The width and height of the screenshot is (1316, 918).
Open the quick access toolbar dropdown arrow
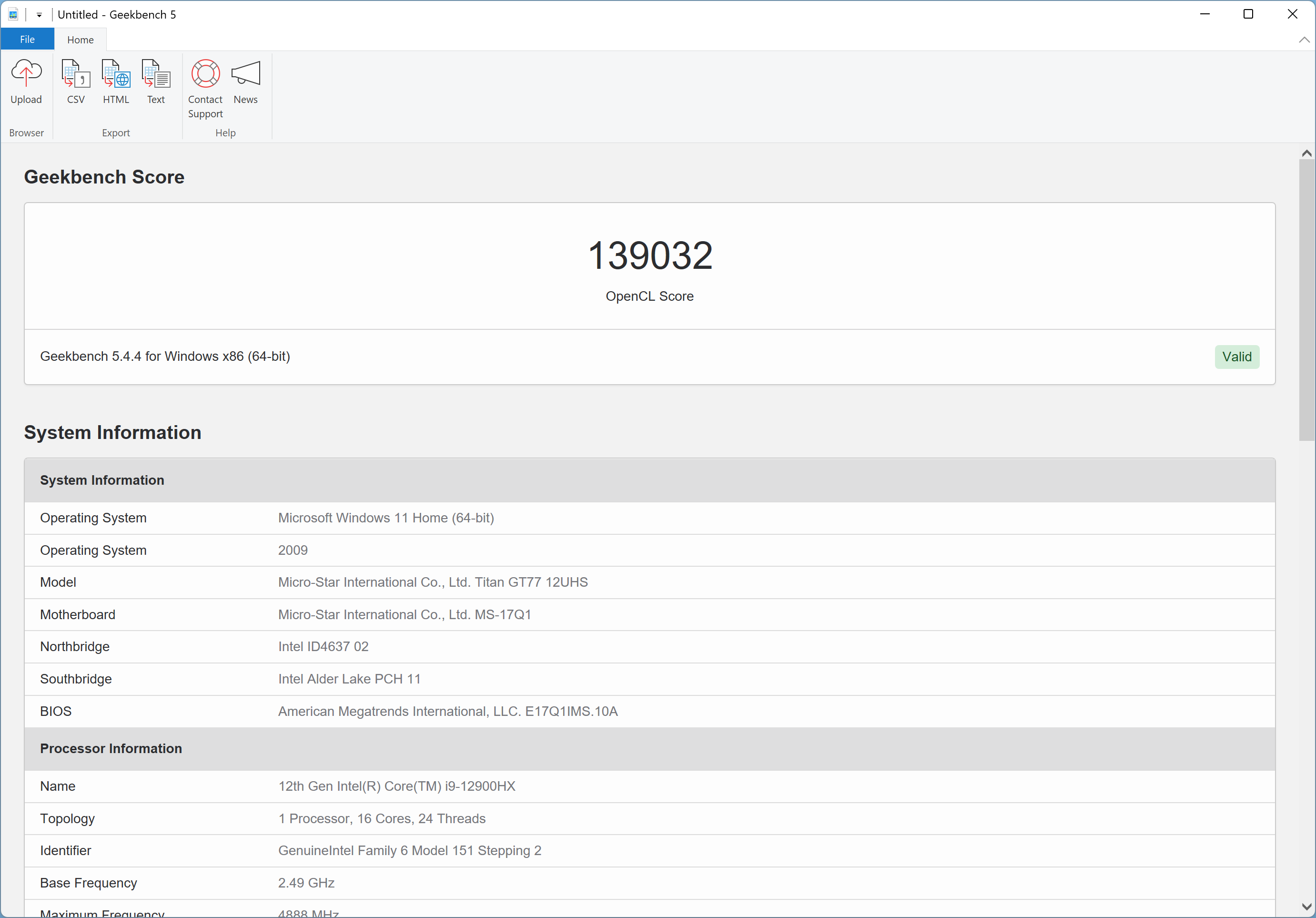point(39,15)
